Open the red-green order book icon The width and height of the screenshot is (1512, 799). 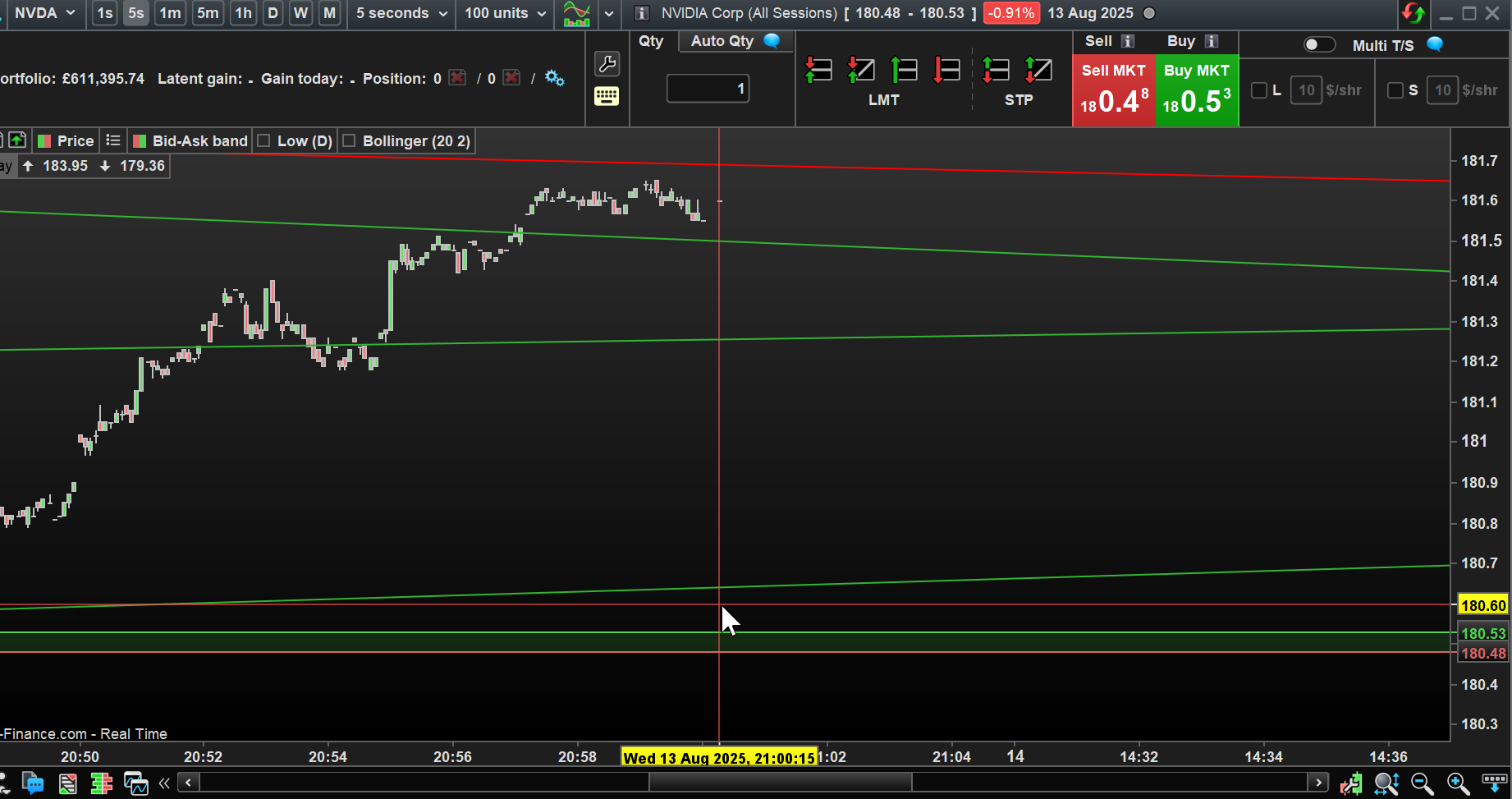pos(102,783)
